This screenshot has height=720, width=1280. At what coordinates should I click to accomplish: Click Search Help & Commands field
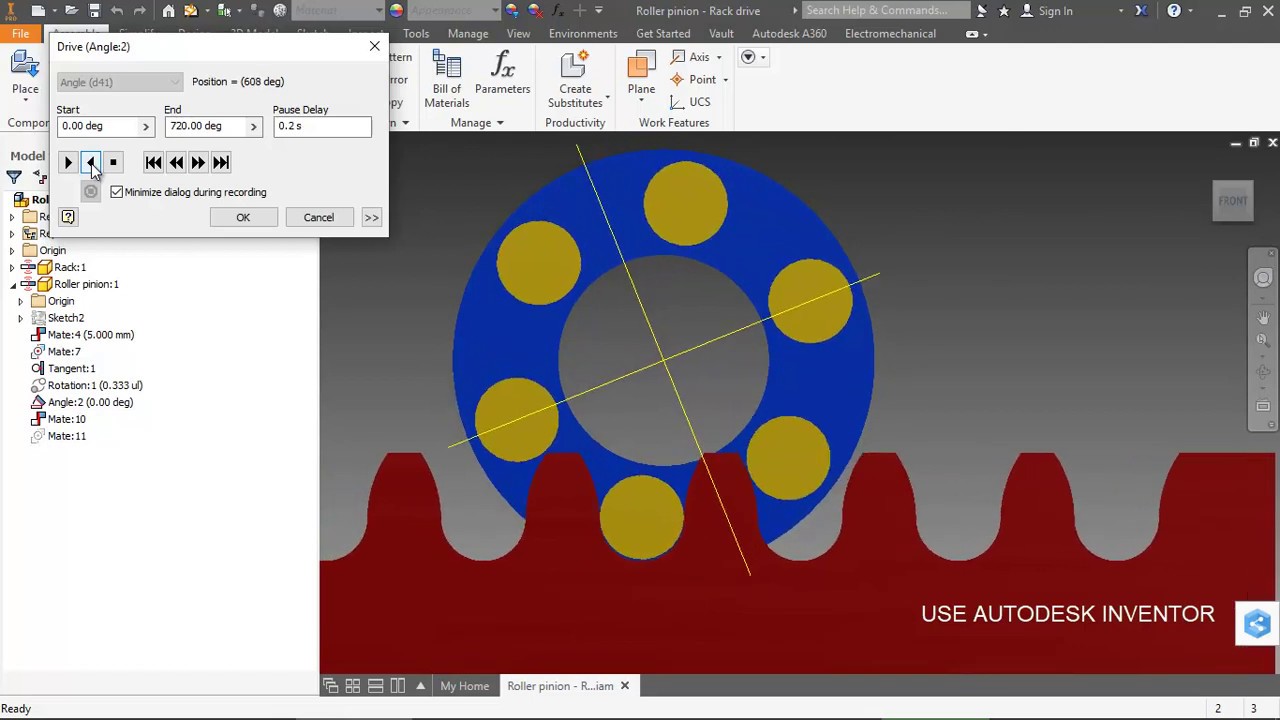click(885, 11)
